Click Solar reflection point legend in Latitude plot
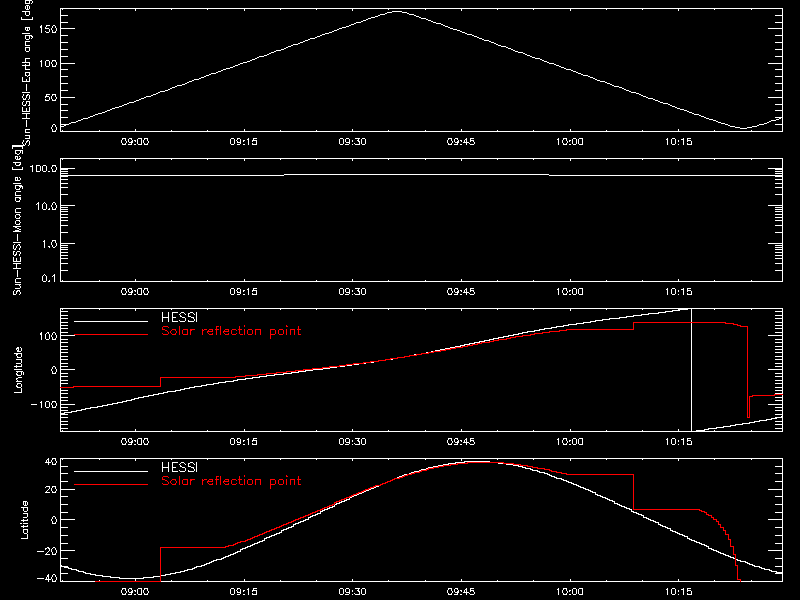This screenshot has height=600, width=800. pos(231,481)
